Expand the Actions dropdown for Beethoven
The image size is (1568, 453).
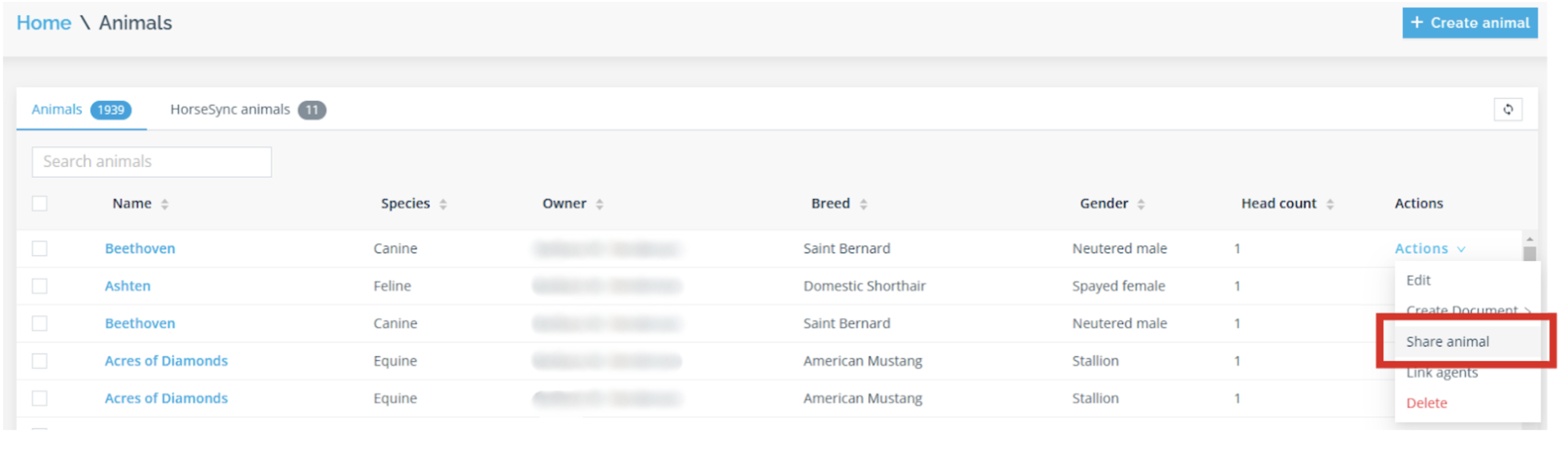tap(1428, 249)
